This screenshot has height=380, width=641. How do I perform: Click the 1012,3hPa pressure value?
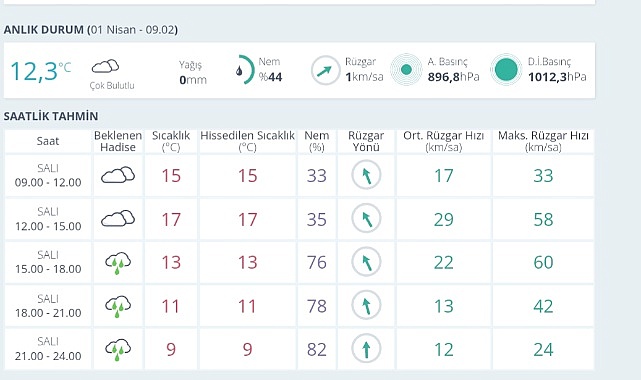coord(557,77)
